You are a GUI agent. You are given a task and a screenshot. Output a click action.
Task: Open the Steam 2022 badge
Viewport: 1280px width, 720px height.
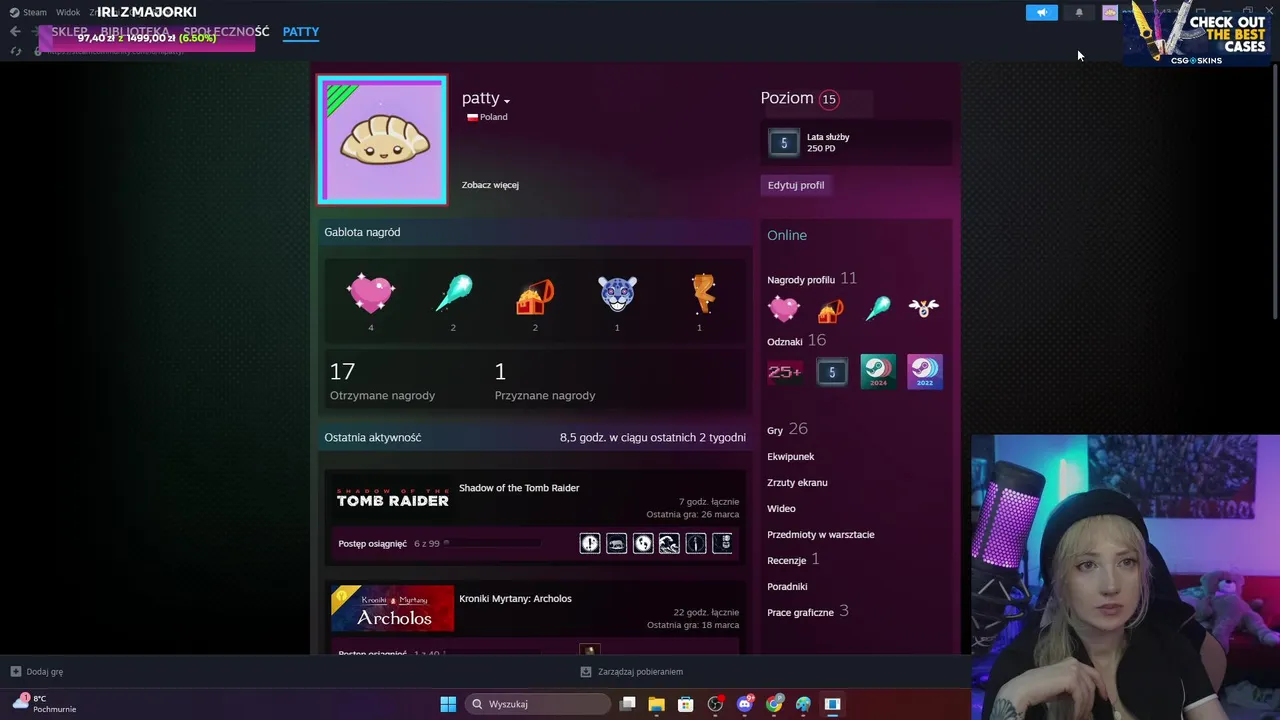pyautogui.click(x=924, y=372)
